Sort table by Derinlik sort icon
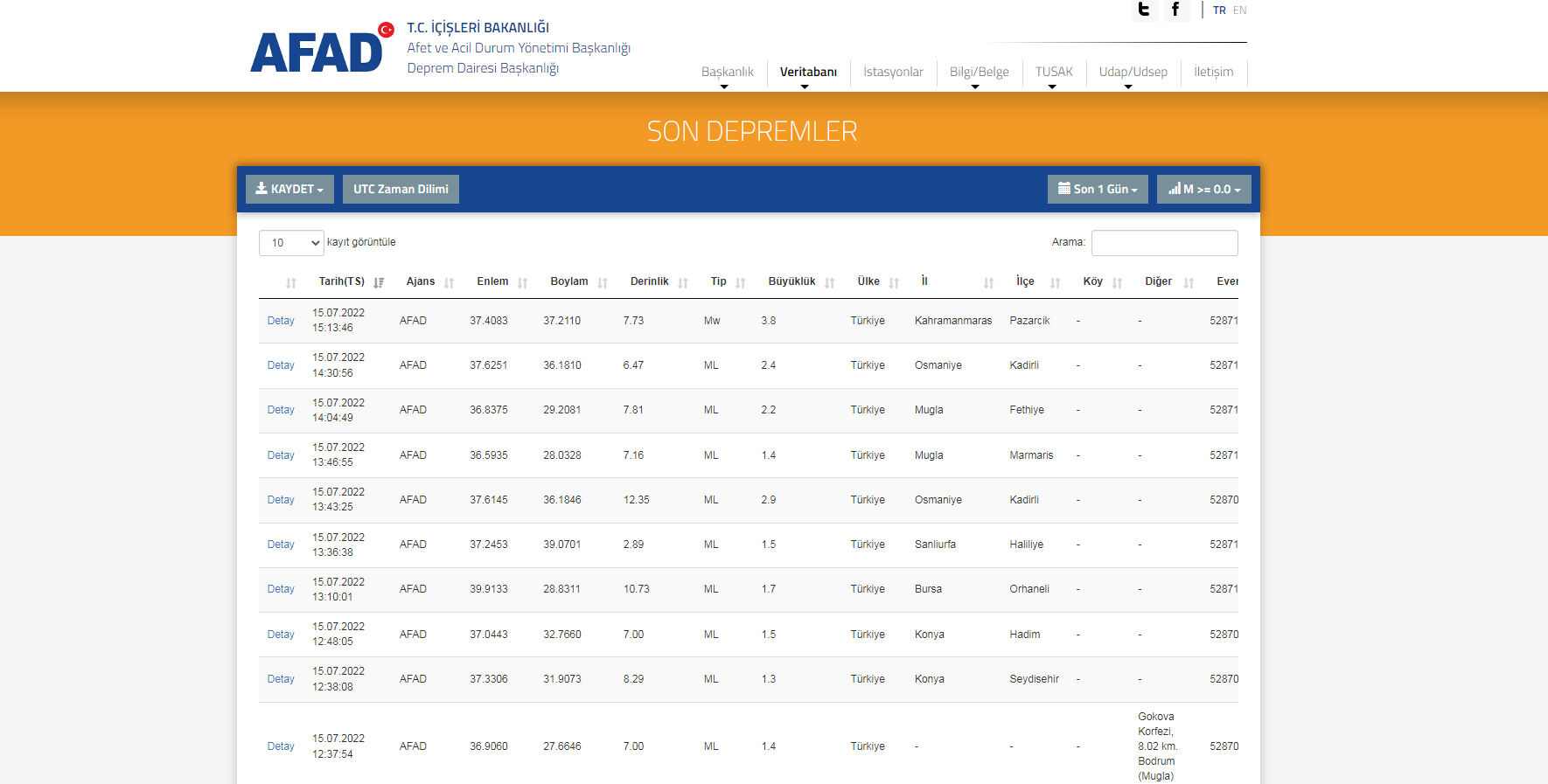Screen dimensions: 1548x784 coord(683,282)
